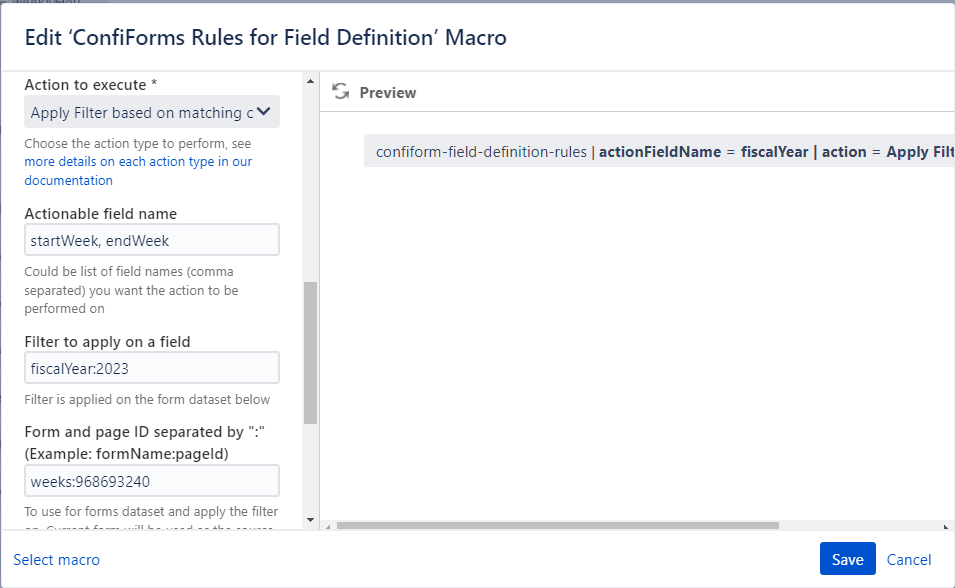
Task: Click the weeks:968693240 form ID input
Action: point(151,481)
